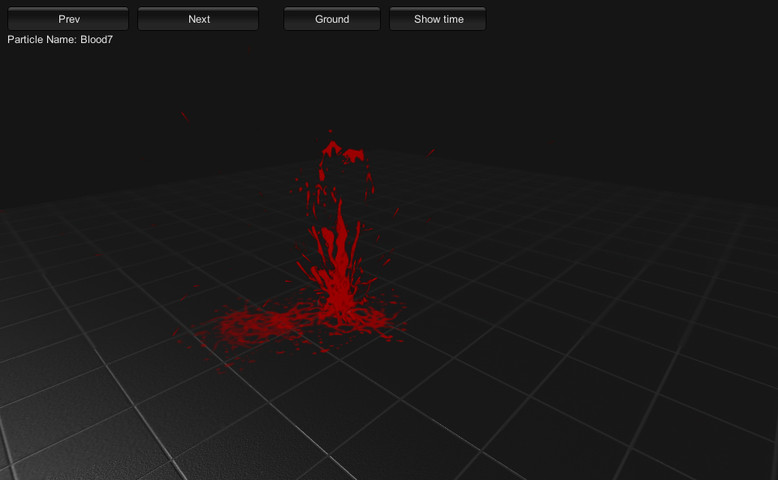Click the base of the blood splash
This screenshot has height=480, width=778.
pos(340,310)
